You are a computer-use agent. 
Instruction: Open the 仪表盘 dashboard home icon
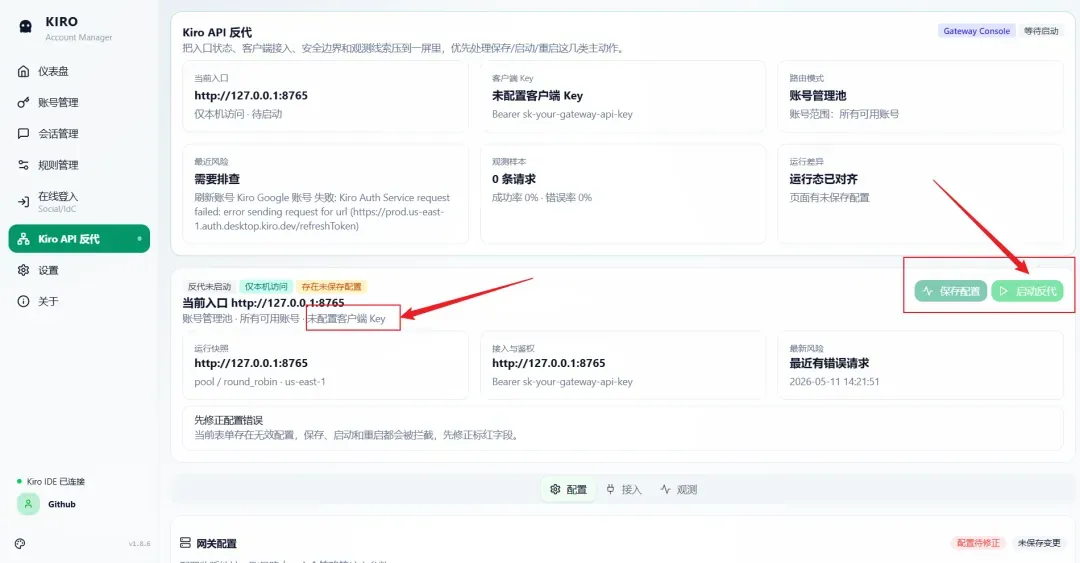[23, 71]
